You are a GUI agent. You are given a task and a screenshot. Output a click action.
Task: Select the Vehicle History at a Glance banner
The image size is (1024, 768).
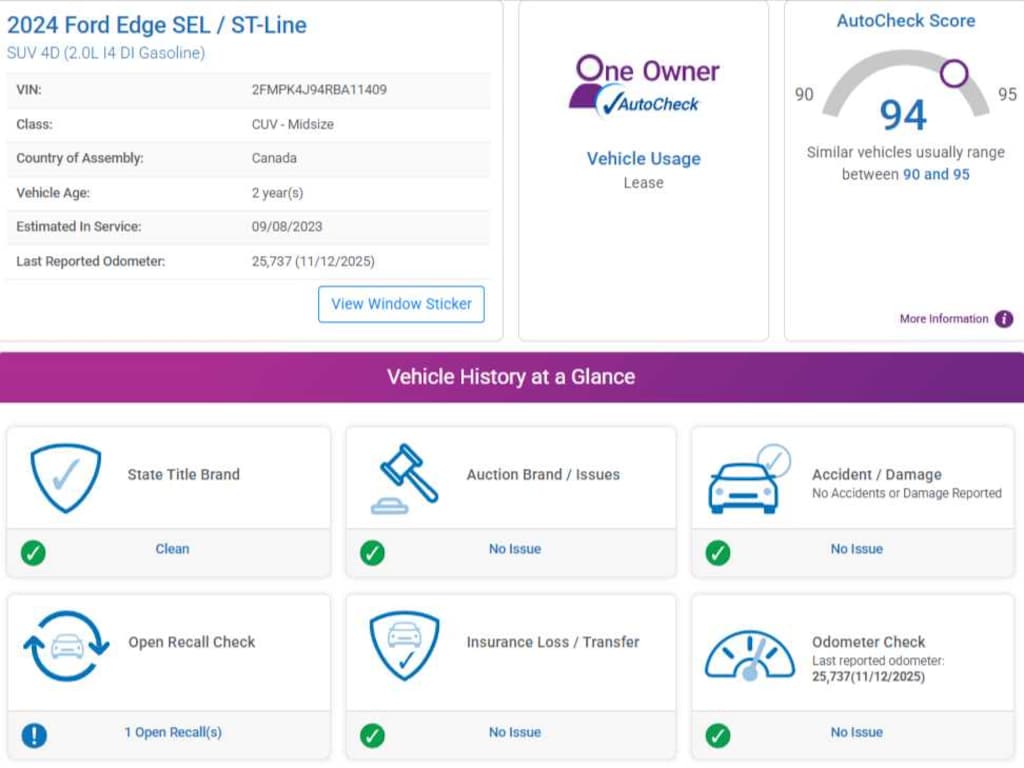pyautogui.click(x=511, y=377)
